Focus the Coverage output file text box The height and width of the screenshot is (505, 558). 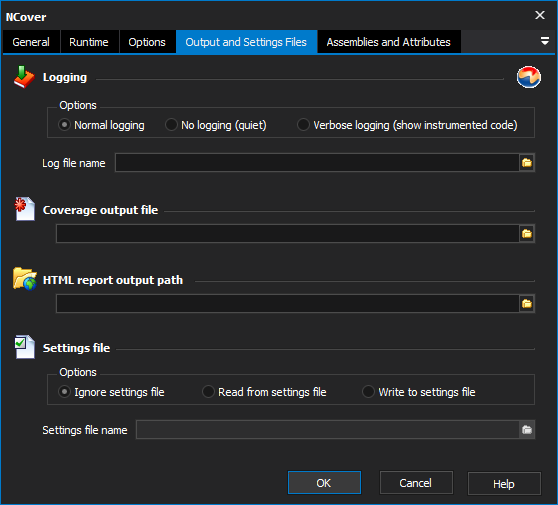tap(288, 233)
